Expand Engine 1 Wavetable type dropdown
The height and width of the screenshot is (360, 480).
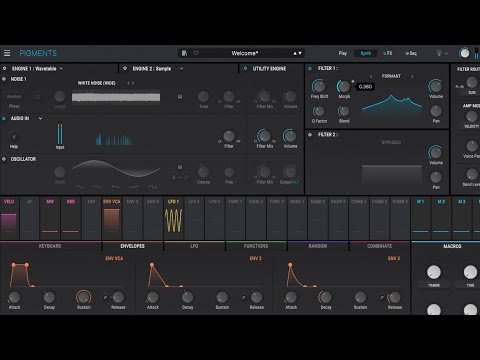pyautogui.click(x=61, y=68)
